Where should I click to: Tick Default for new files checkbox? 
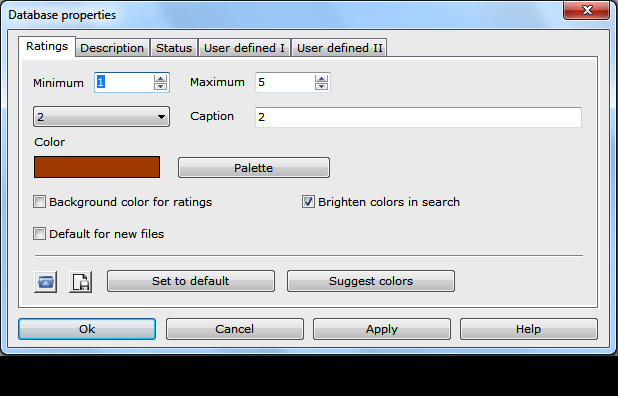pos(39,234)
